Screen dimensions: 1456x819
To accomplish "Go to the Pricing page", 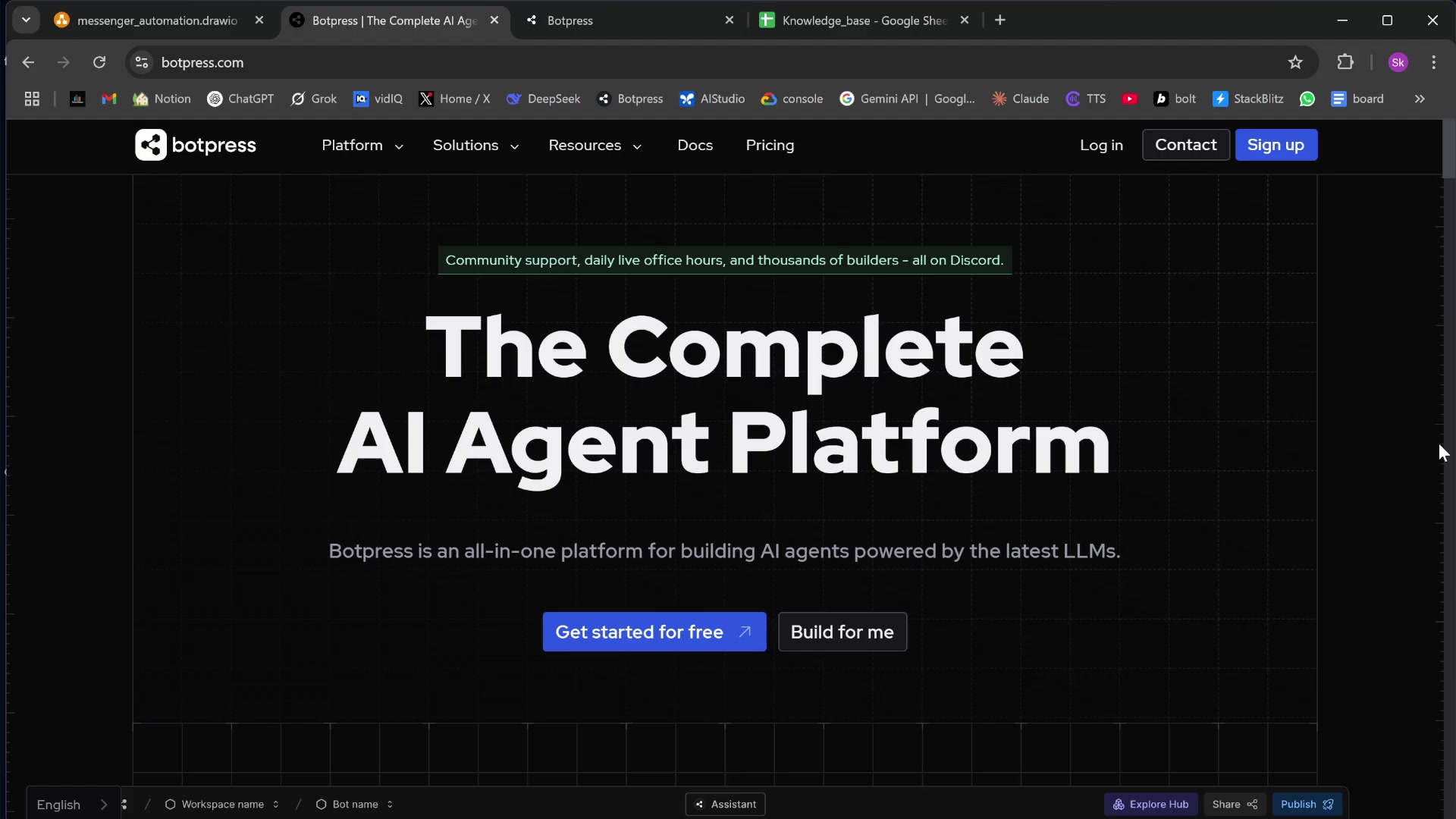I will (770, 145).
